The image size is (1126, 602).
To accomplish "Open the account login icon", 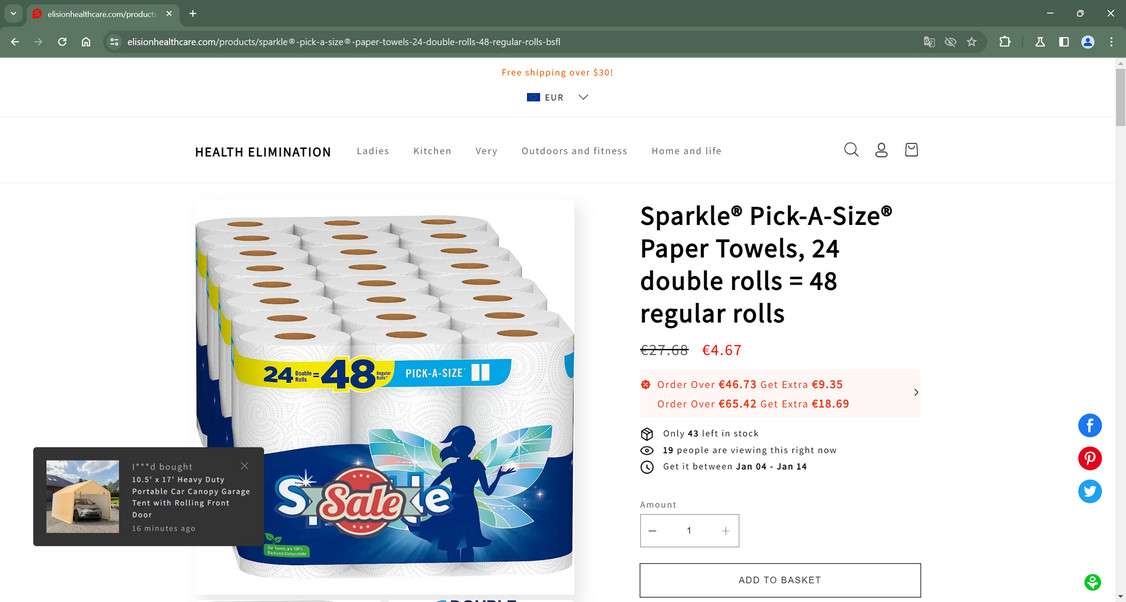I will pos(881,149).
